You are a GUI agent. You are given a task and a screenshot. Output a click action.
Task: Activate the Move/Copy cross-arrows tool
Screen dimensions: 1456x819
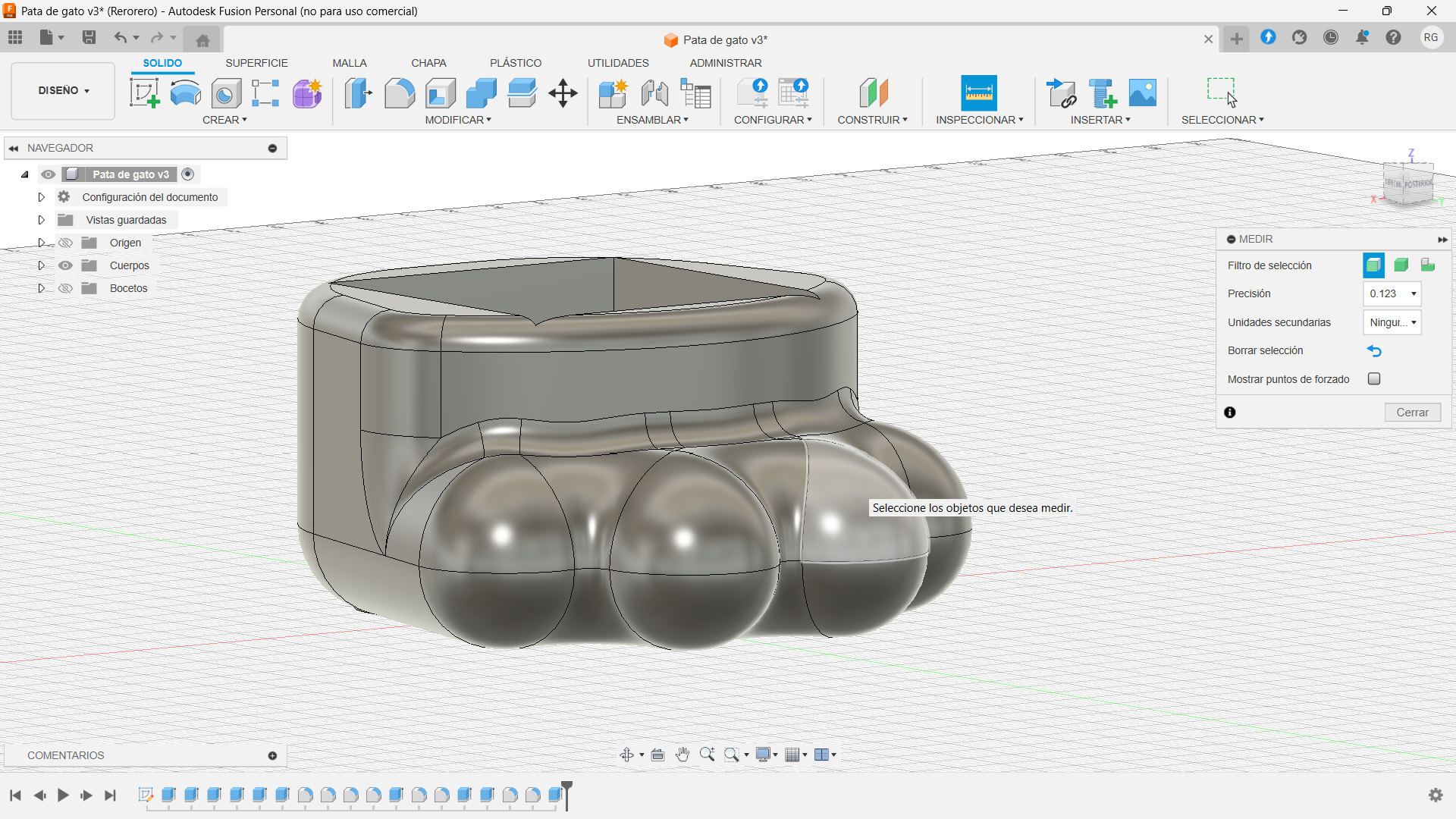pyautogui.click(x=563, y=93)
